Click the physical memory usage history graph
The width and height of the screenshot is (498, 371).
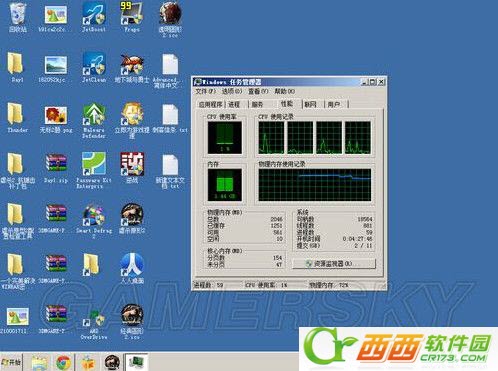pyautogui.click(x=314, y=184)
